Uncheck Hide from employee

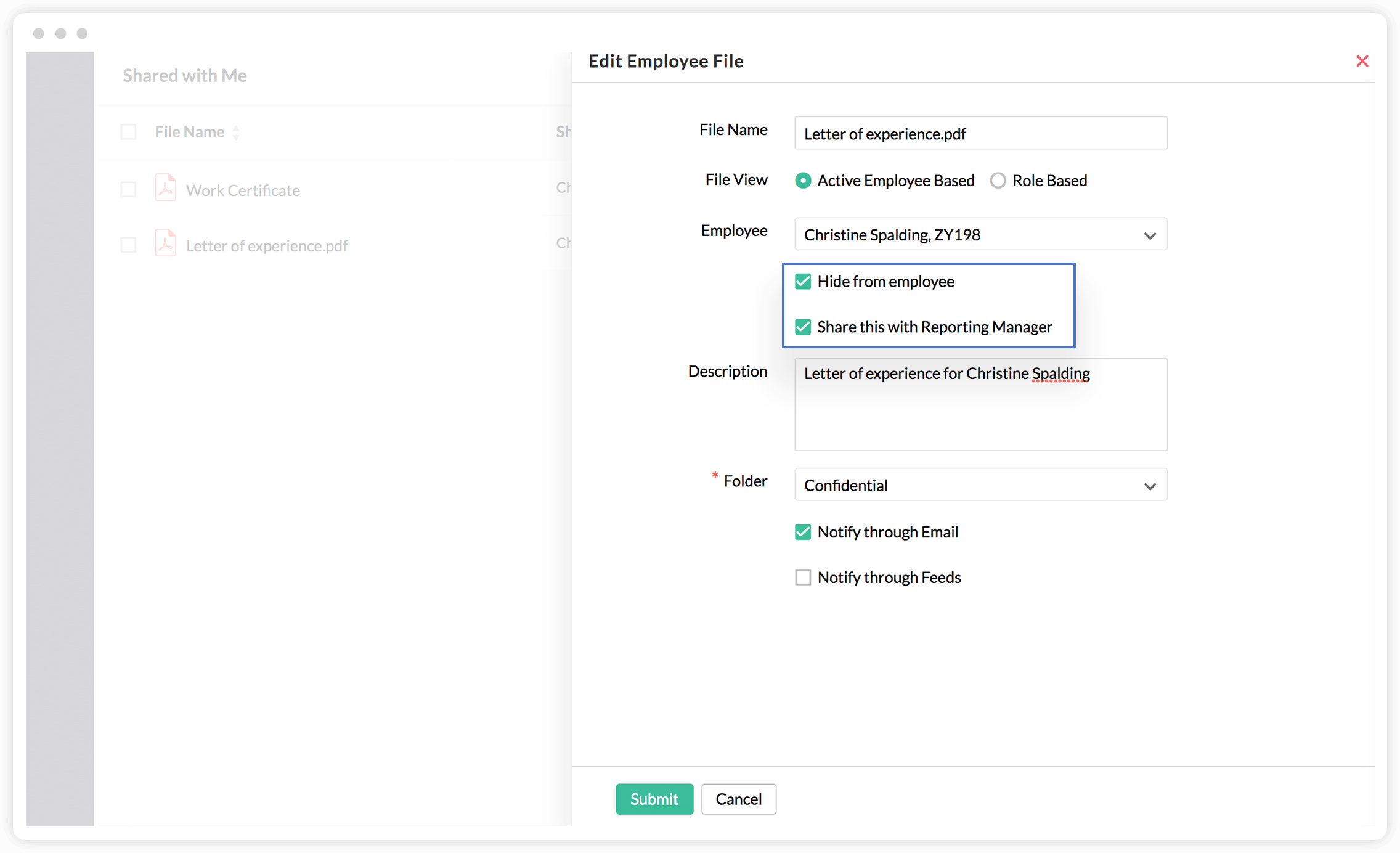click(x=802, y=282)
